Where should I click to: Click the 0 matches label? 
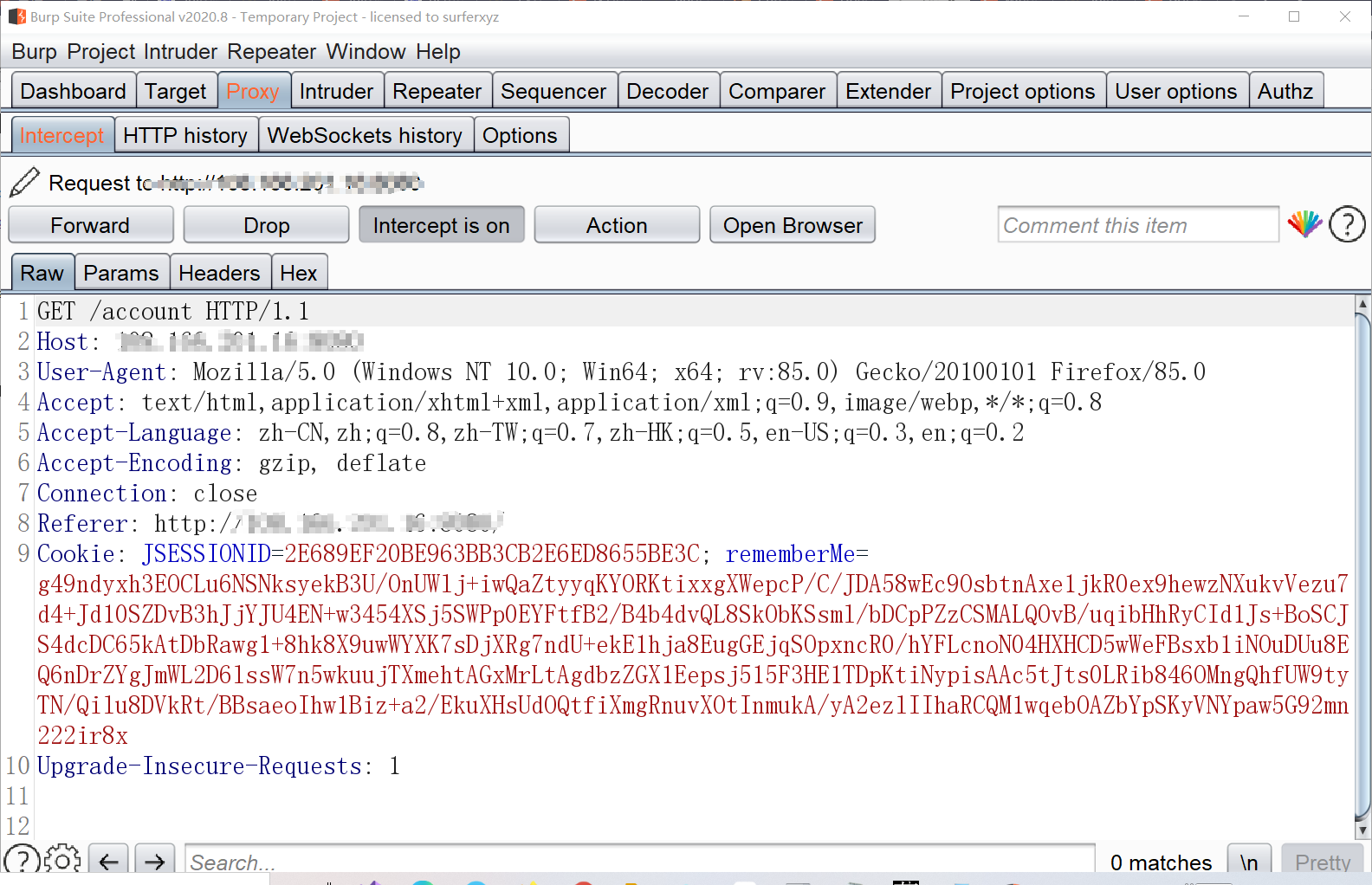[1161, 862]
